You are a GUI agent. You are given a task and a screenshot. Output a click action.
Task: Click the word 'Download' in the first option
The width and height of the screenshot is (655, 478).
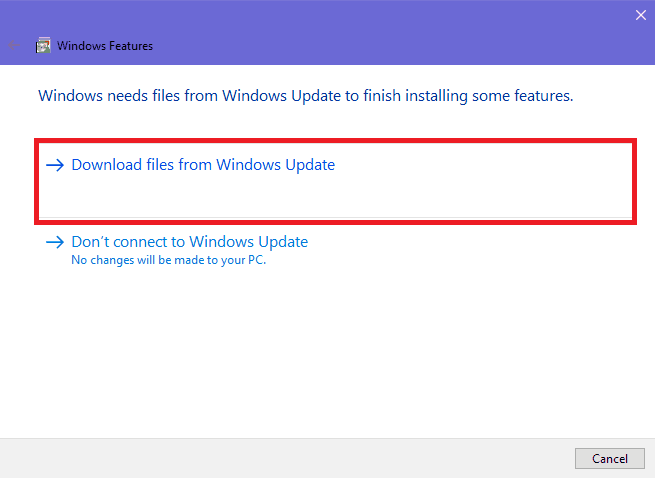(x=107, y=165)
